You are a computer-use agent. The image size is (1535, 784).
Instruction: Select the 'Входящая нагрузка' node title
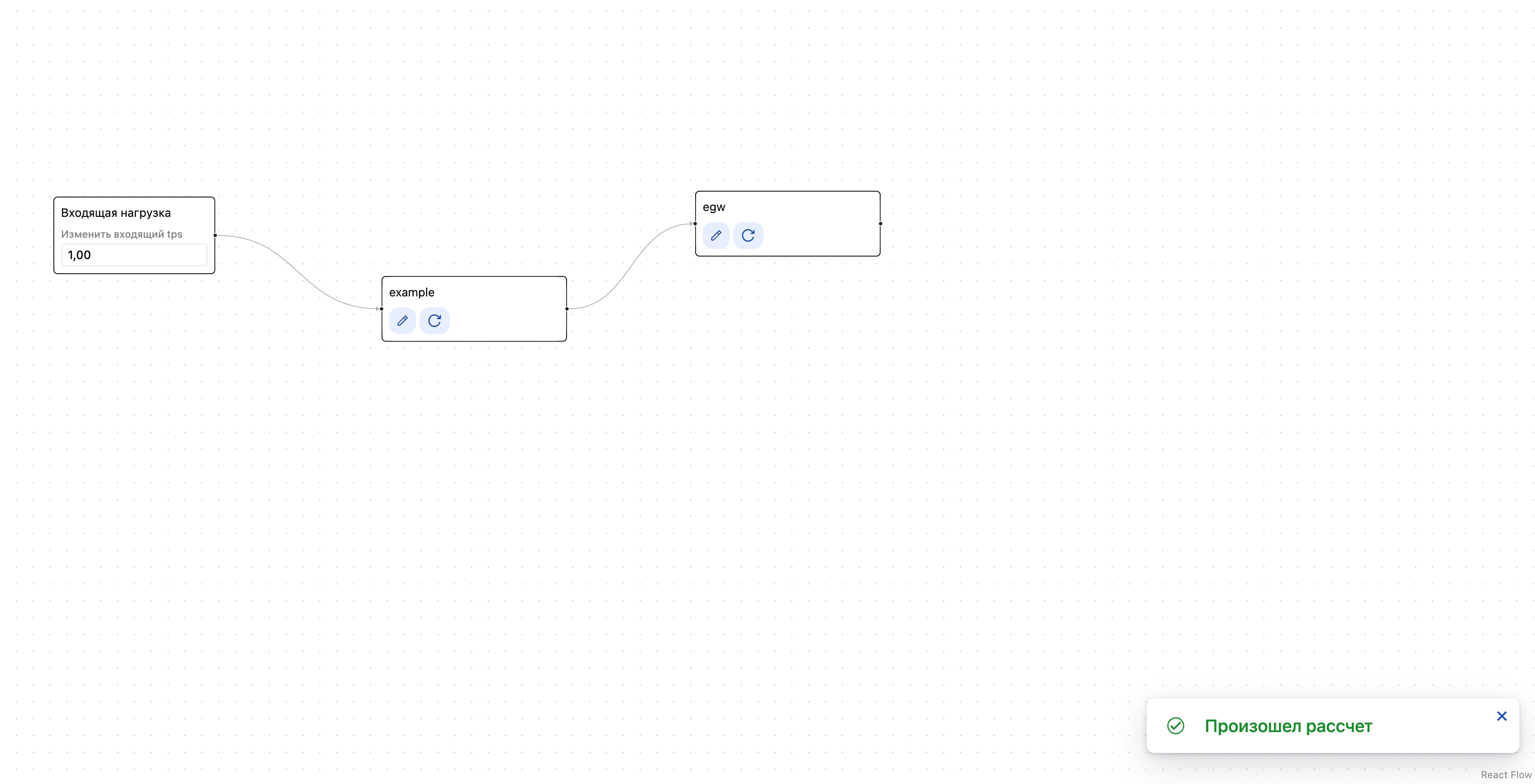click(116, 213)
